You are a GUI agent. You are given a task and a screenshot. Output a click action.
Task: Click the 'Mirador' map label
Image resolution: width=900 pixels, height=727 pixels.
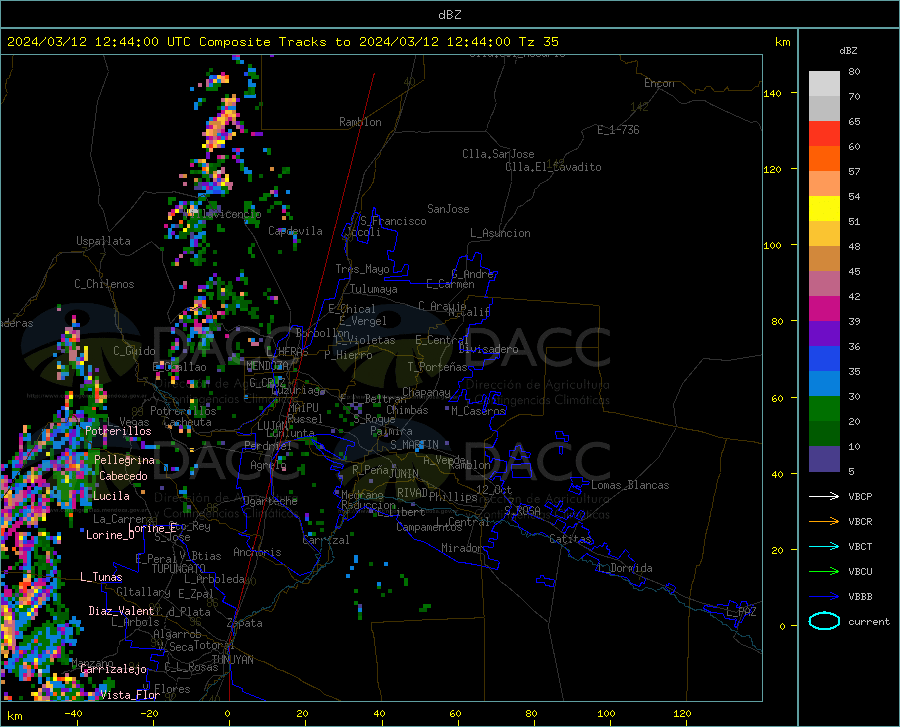[x=462, y=548]
